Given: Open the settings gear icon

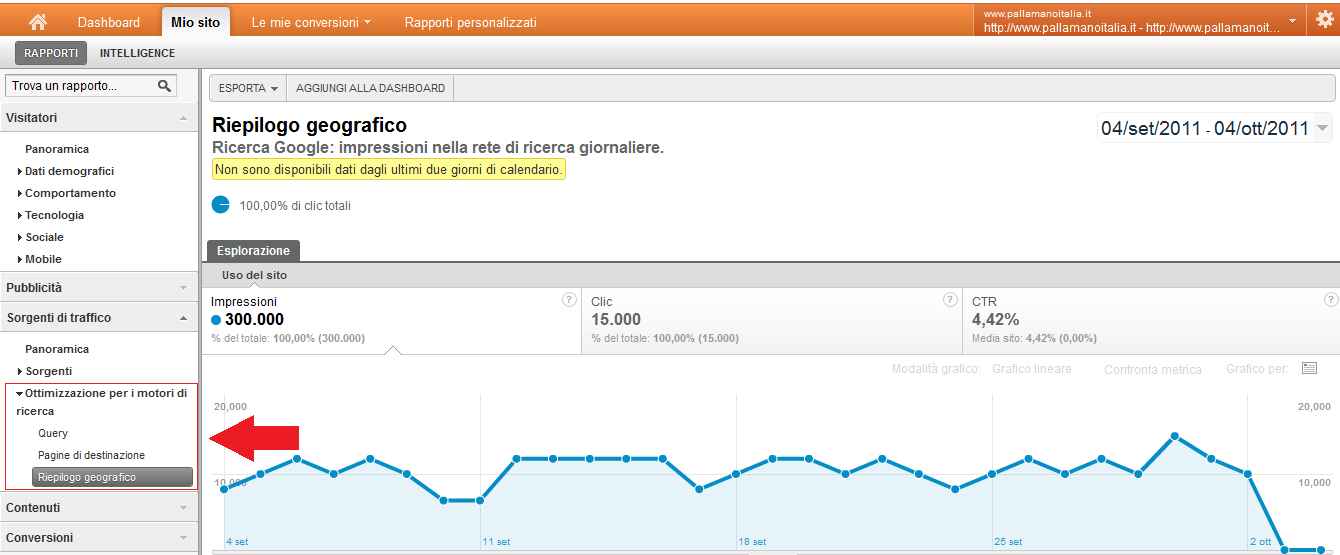Looking at the screenshot, I should (x=1324, y=21).
